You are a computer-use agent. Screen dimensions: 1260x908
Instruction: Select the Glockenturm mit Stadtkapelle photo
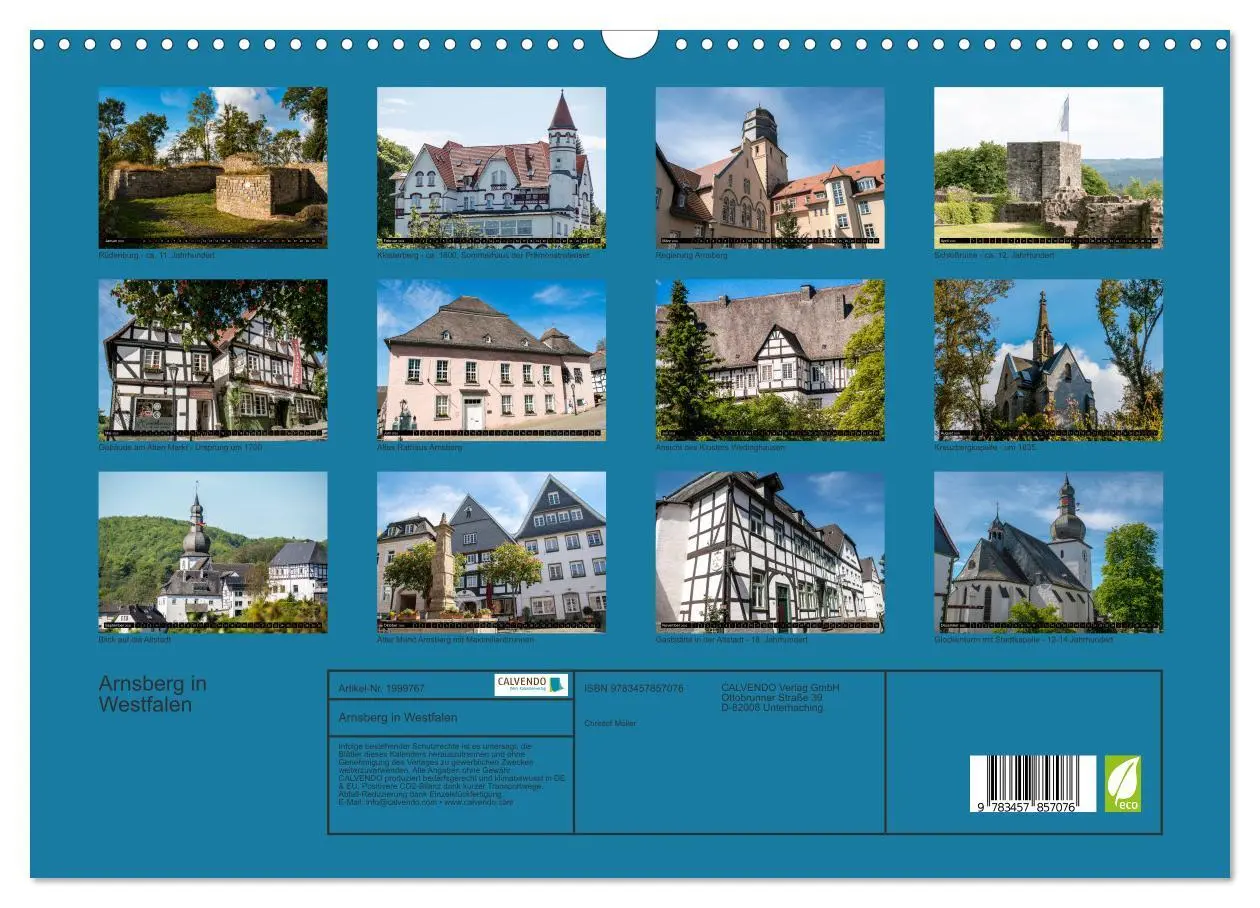pos(1048,552)
